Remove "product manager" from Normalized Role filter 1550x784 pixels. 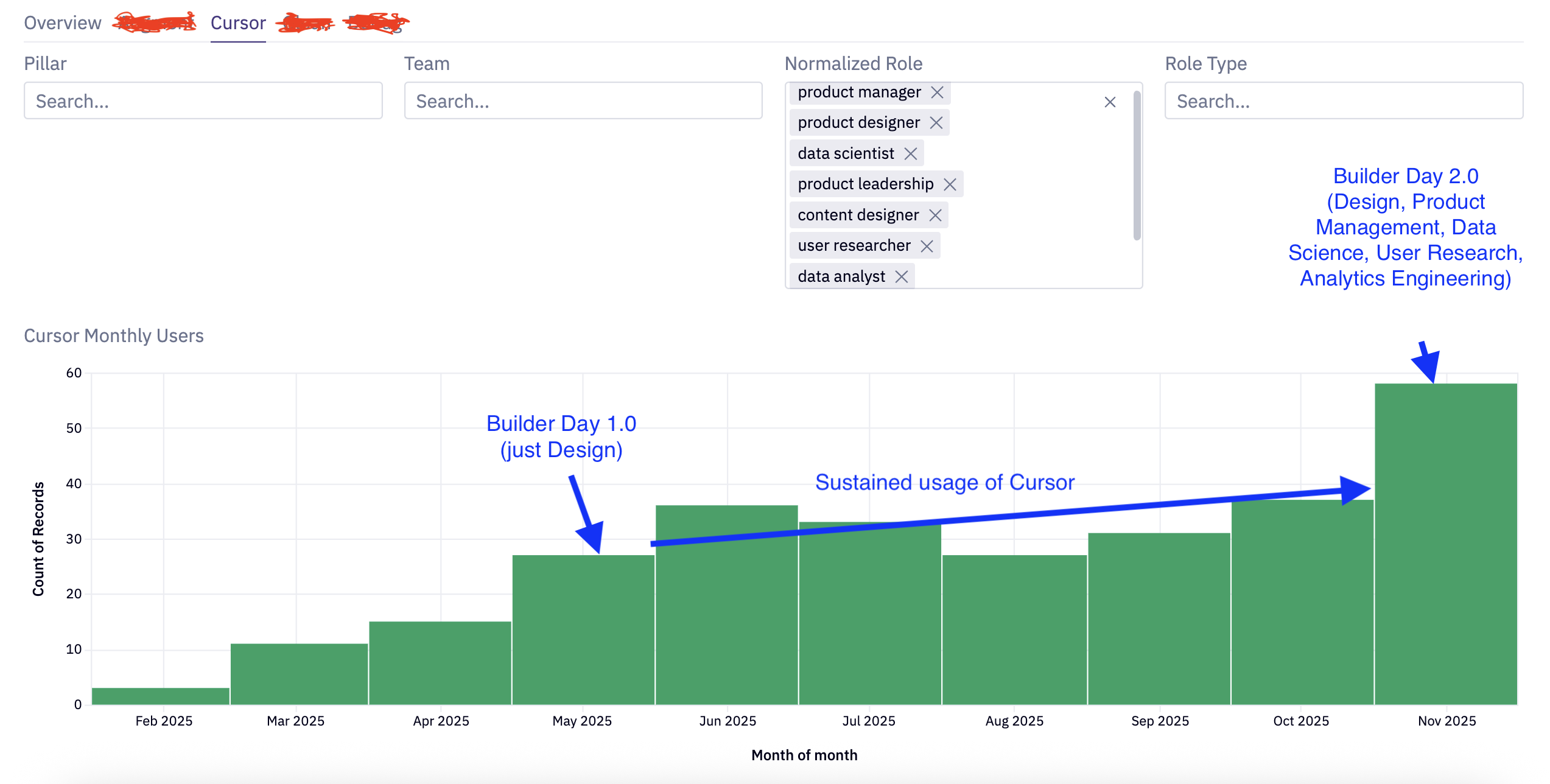point(938,93)
